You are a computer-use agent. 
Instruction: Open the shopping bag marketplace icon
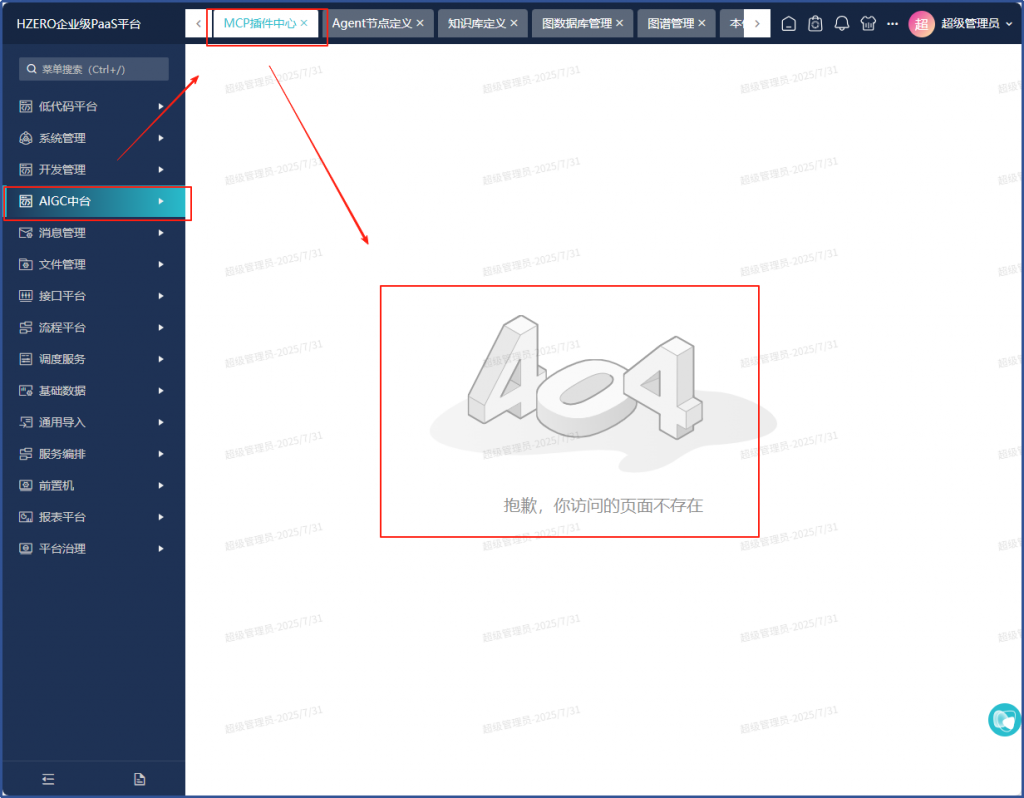tap(815, 23)
